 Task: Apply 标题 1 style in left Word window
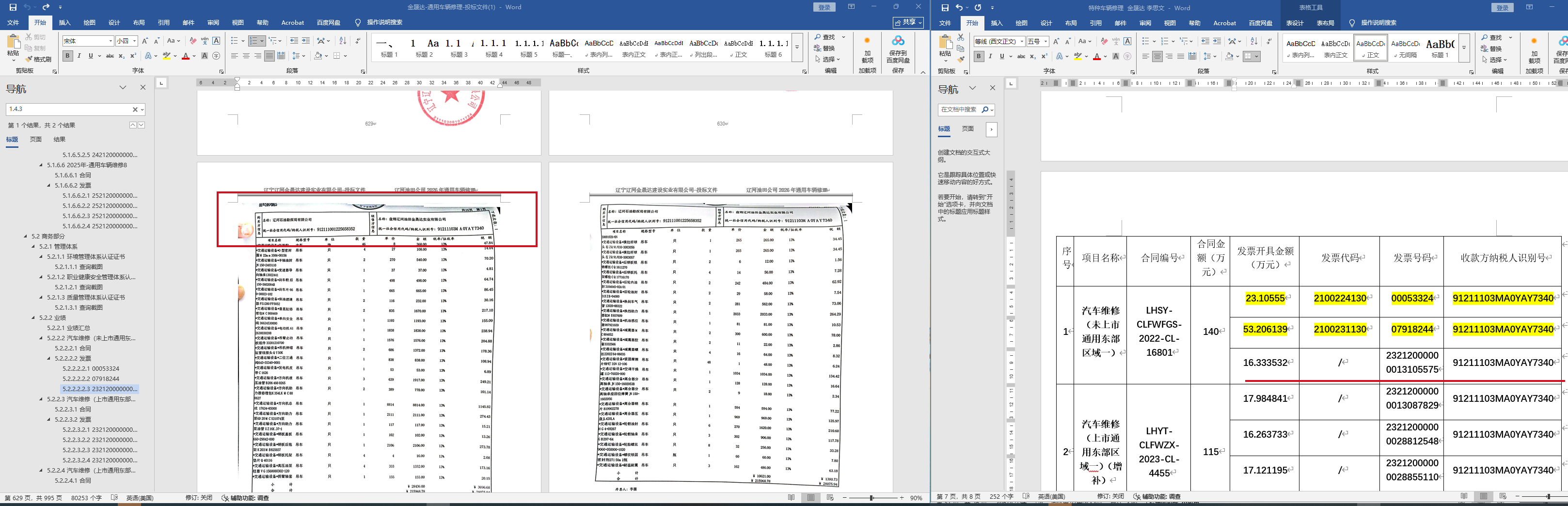coord(389,48)
